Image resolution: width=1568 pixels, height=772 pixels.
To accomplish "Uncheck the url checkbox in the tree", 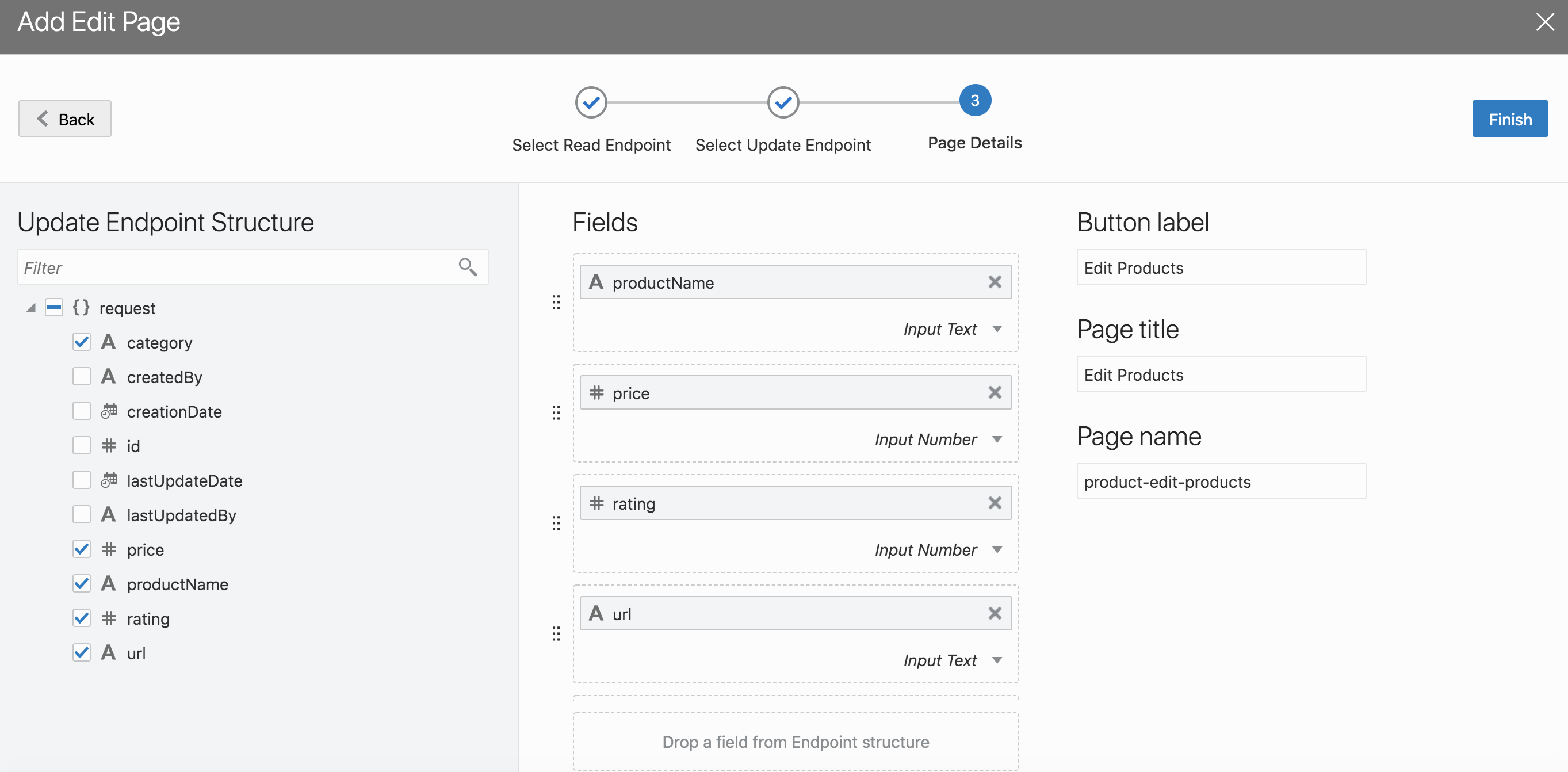I will pos(82,653).
